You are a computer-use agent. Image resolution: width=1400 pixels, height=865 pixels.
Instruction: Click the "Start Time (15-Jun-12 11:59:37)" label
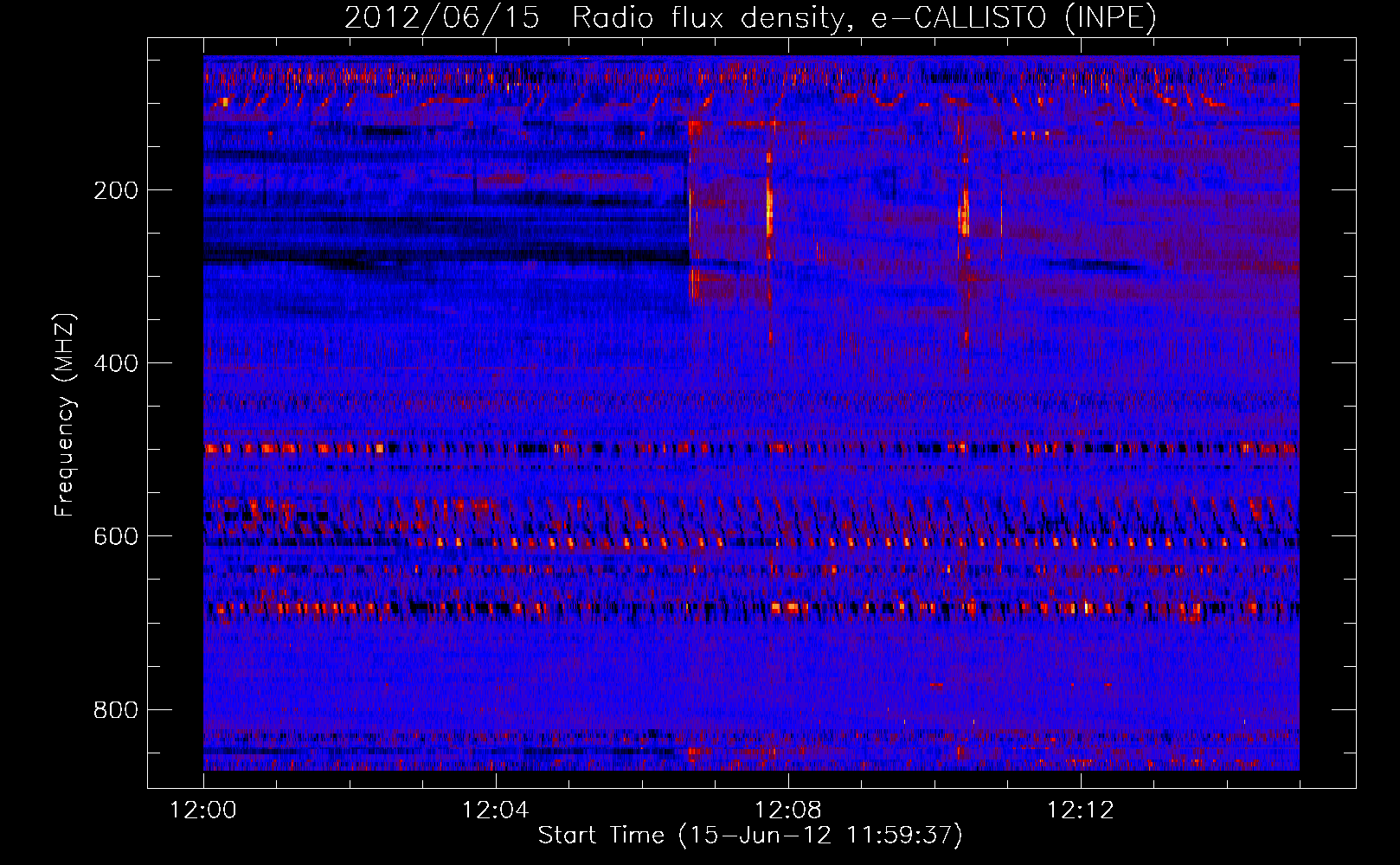coord(750,836)
